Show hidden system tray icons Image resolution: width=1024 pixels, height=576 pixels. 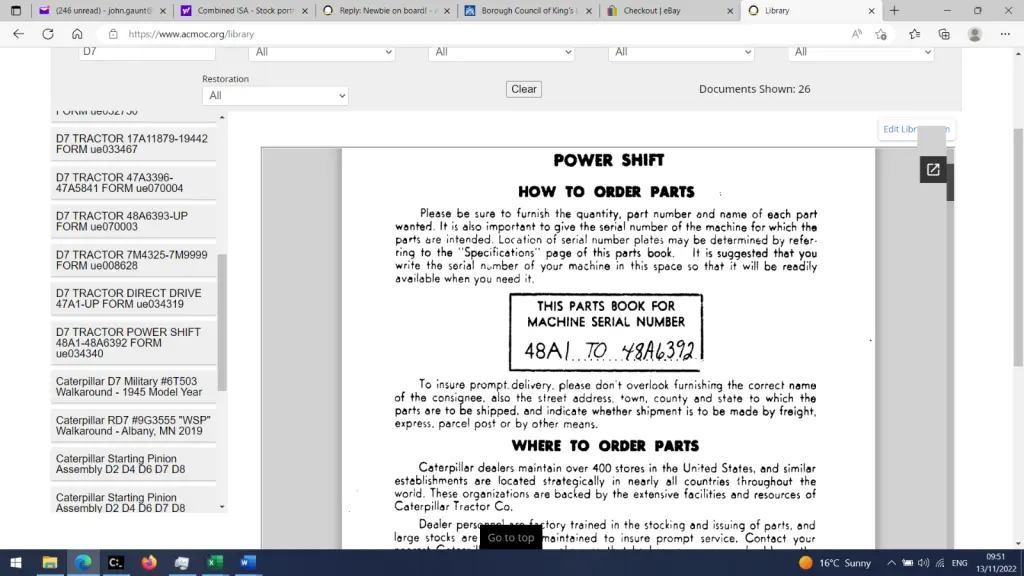tap(891, 563)
